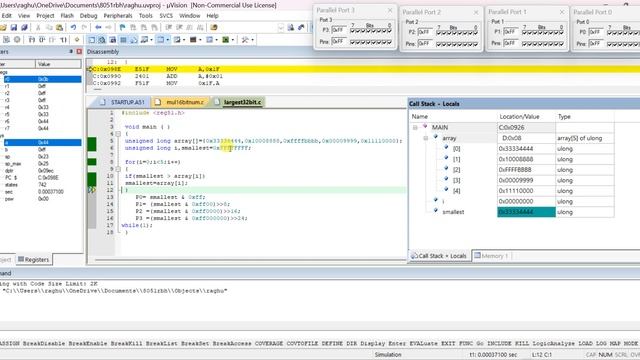Screen dimensions: 640x360
Task: Click the Step Over debug icon
Action: (42, 40)
